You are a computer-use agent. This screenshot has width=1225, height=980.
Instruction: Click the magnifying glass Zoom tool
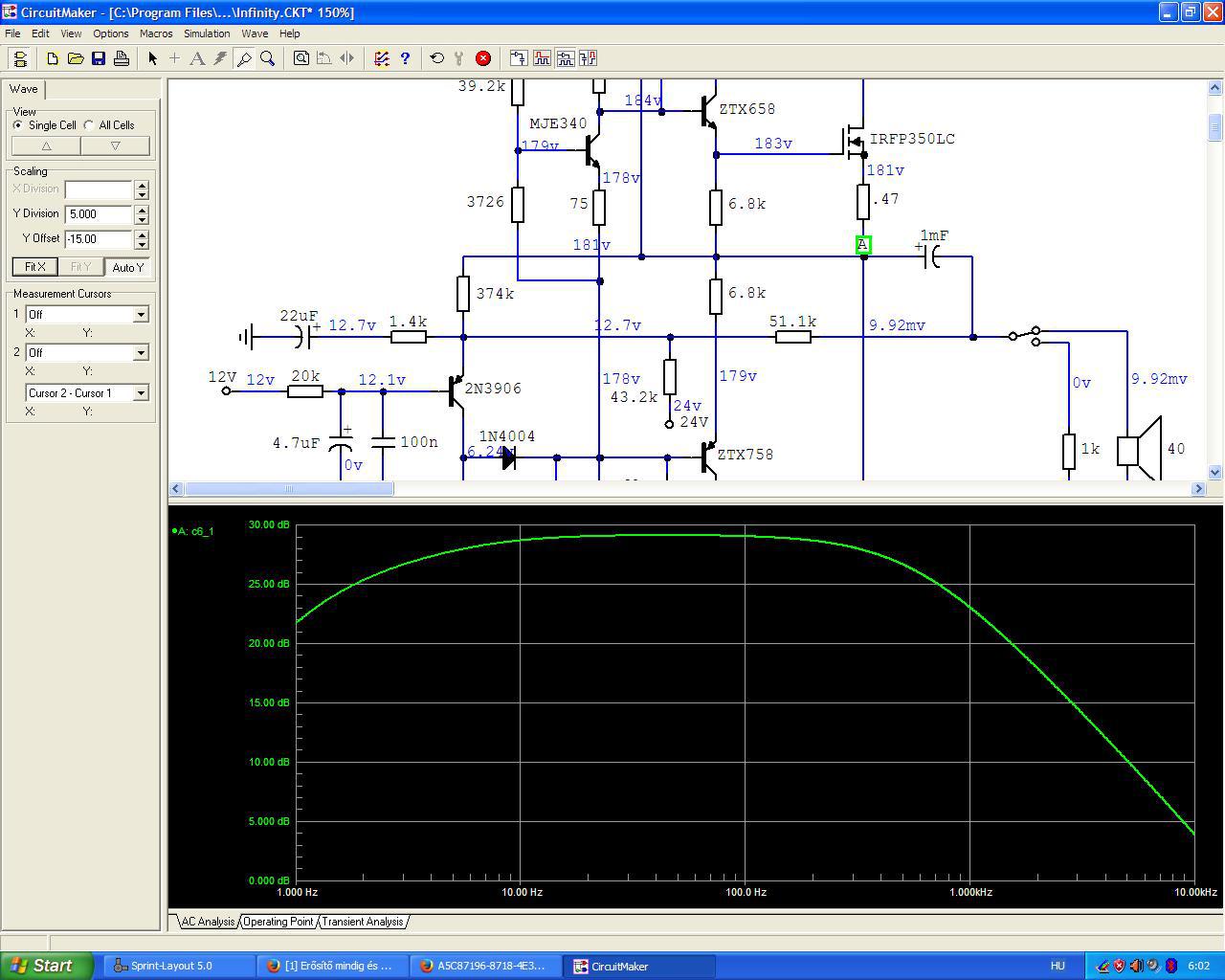point(268,58)
